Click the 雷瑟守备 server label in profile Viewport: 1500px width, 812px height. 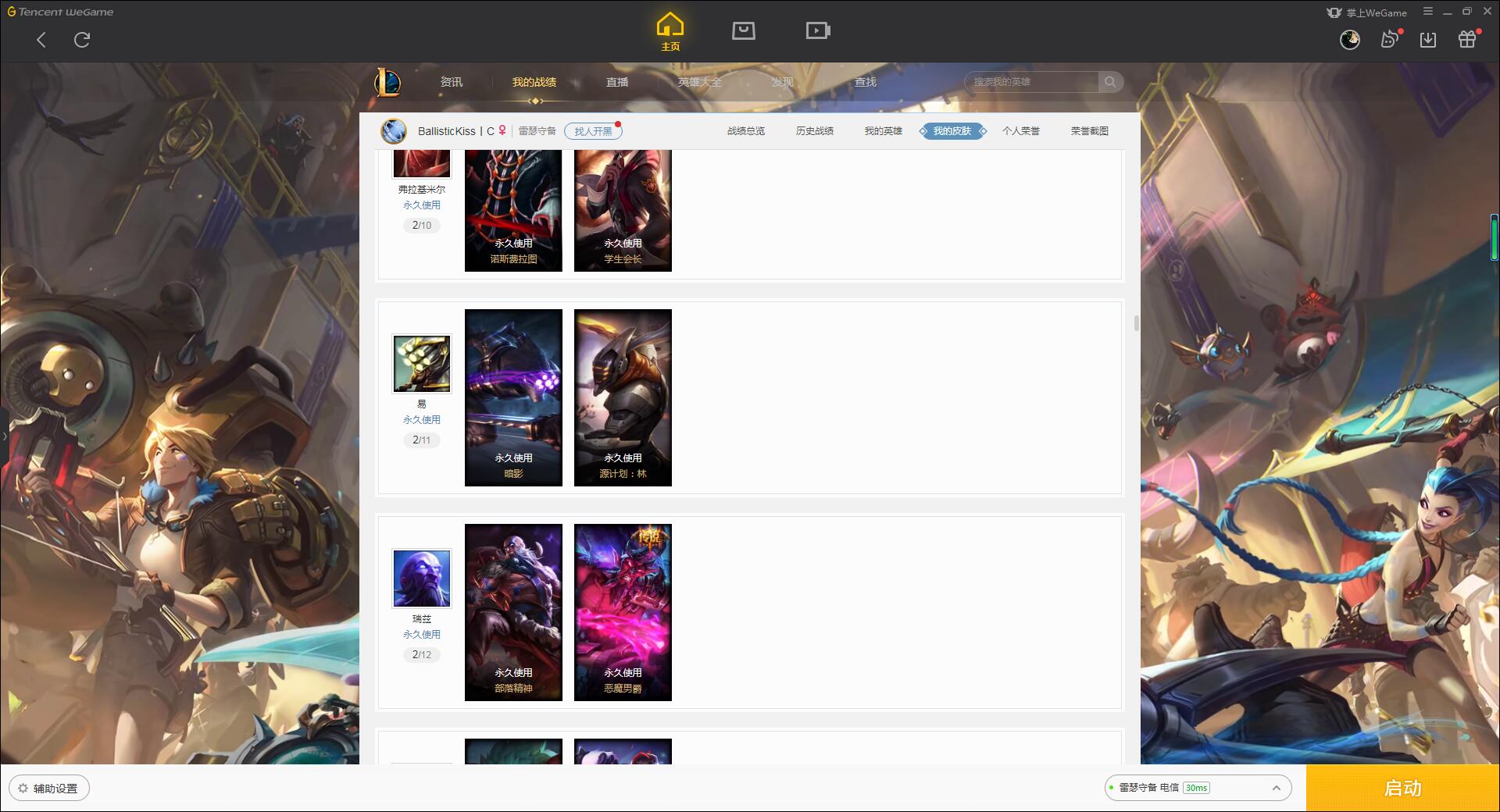click(x=537, y=131)
